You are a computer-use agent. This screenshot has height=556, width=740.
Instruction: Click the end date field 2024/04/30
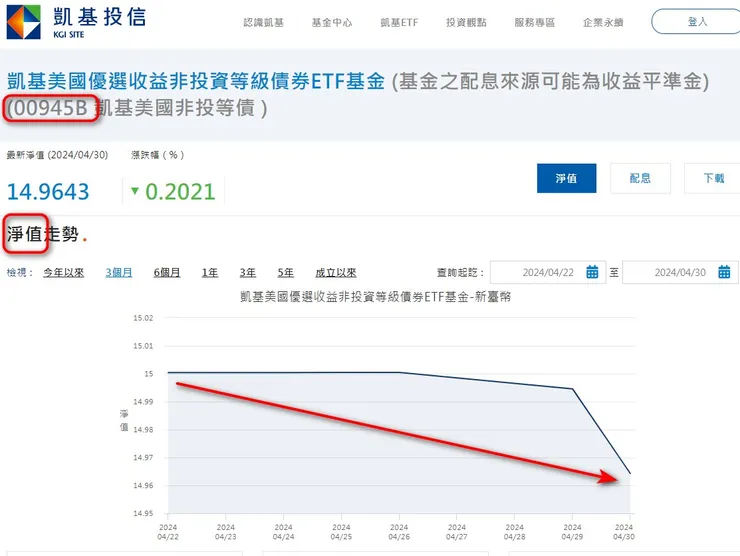click(x=680, y=272)
